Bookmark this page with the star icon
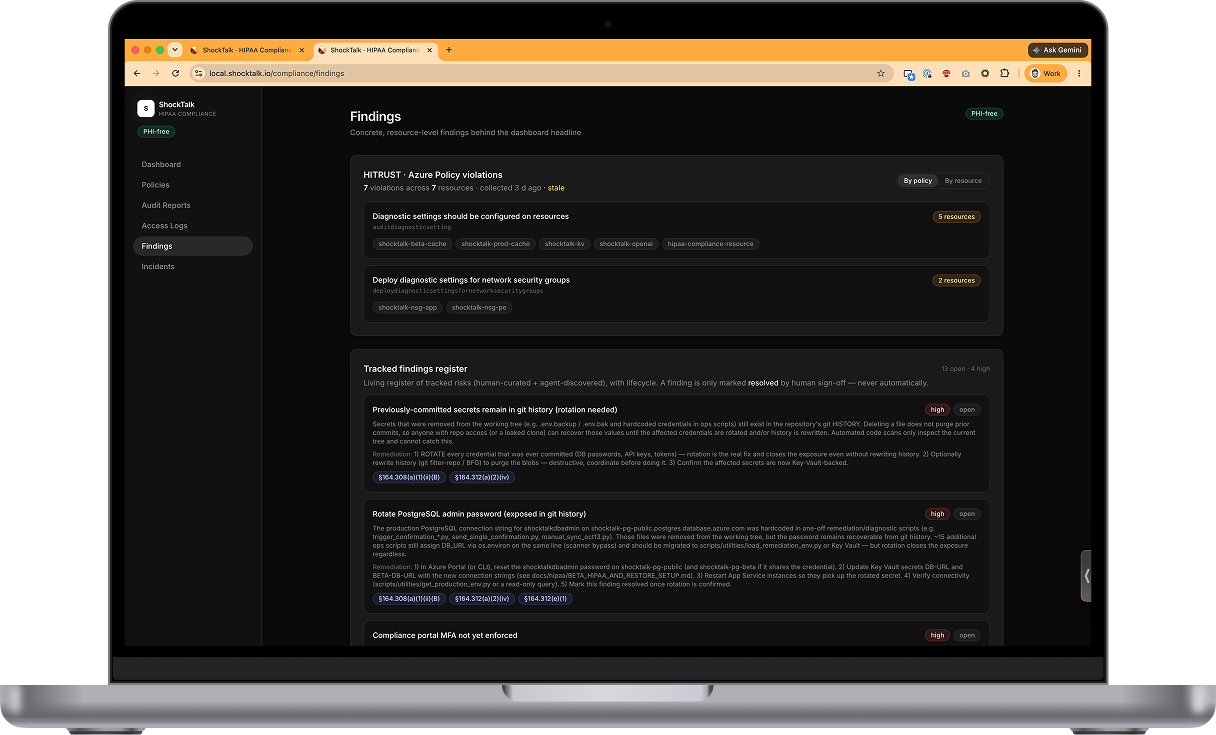 click(x=881, y=73)
